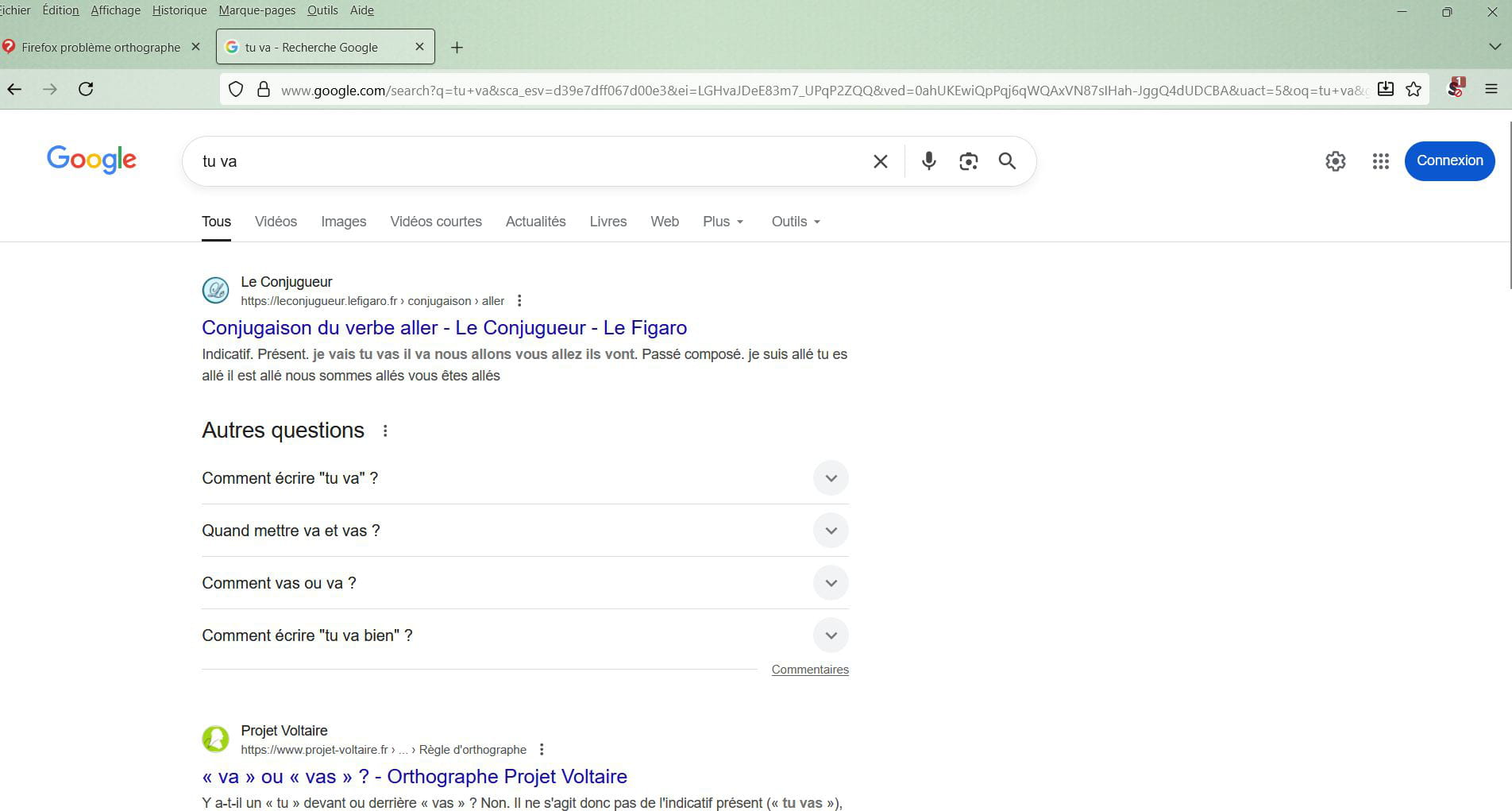
Task: Open '« va » ou « vas » ?' Projet Voltaire link
Action: click(415, 777)
